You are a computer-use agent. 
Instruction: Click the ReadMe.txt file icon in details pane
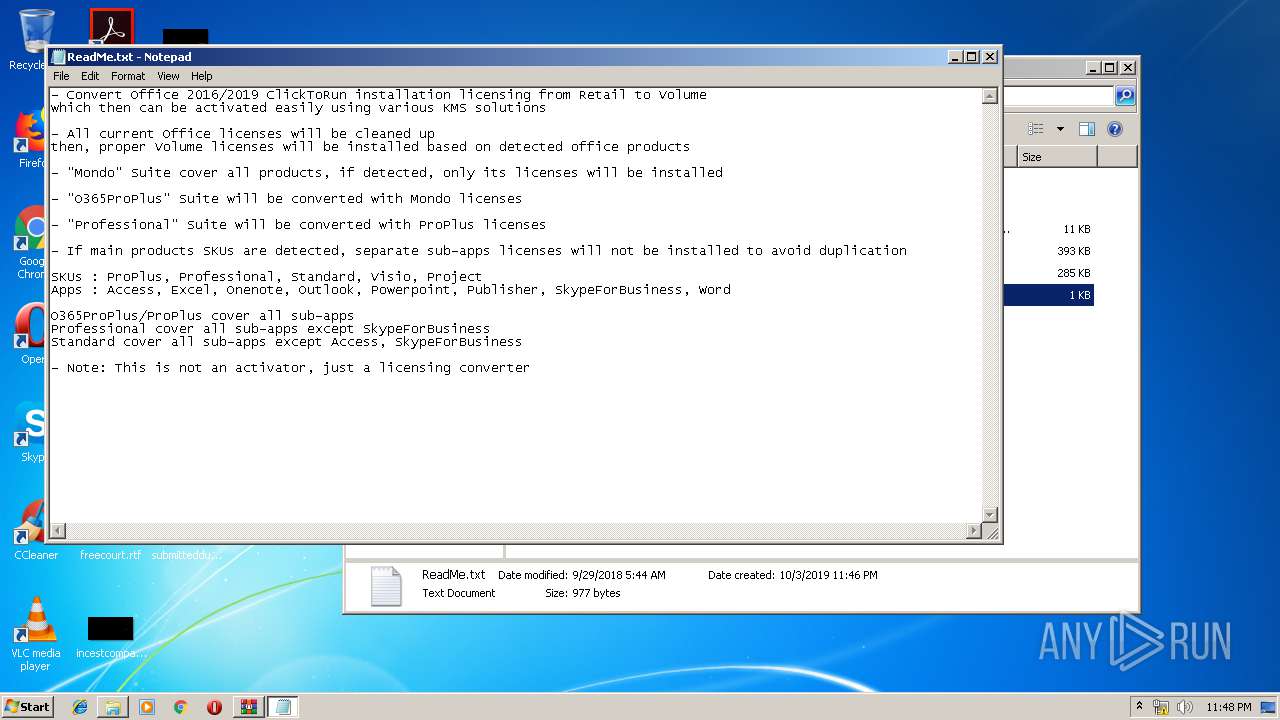click(386, 586)
